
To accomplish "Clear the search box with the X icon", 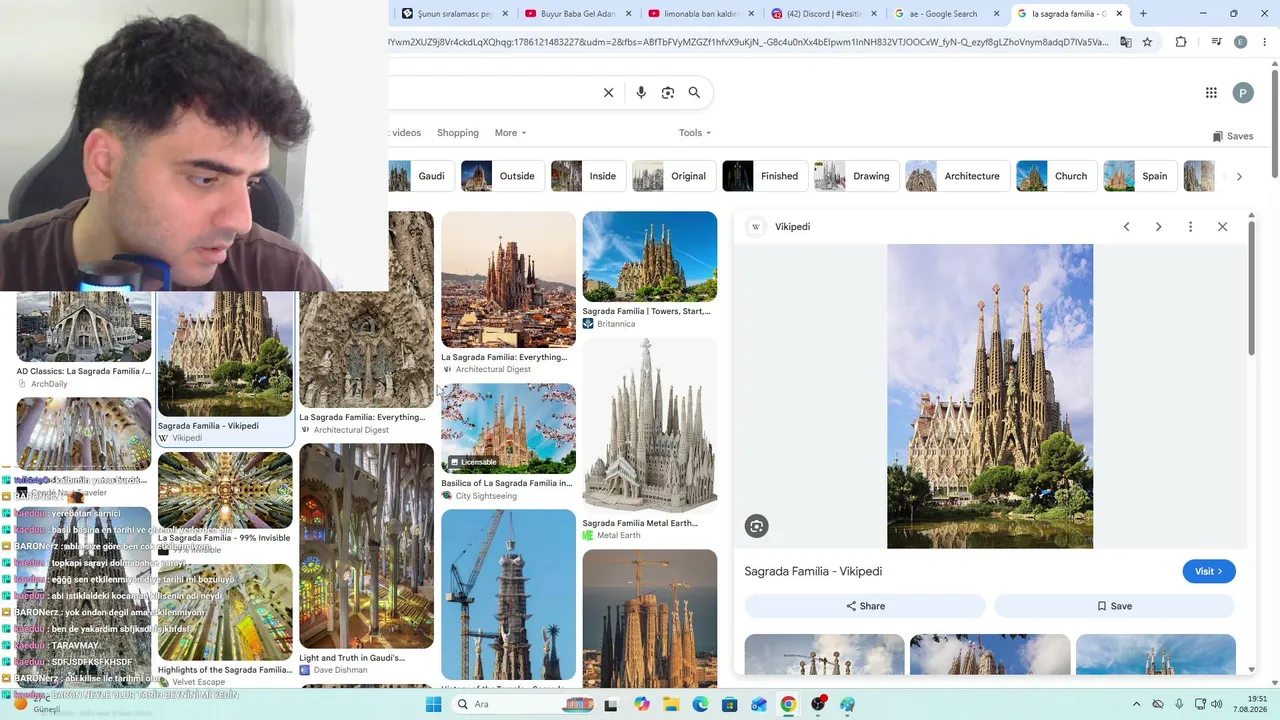I will pos(608,93).
